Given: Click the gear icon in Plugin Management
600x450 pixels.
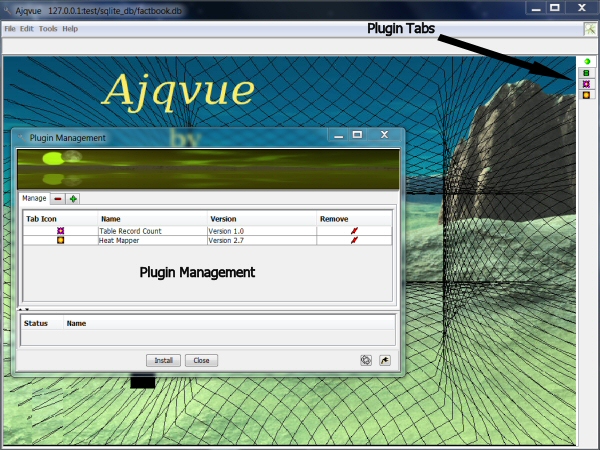Looking at the screenshot, I should point(366,360).
